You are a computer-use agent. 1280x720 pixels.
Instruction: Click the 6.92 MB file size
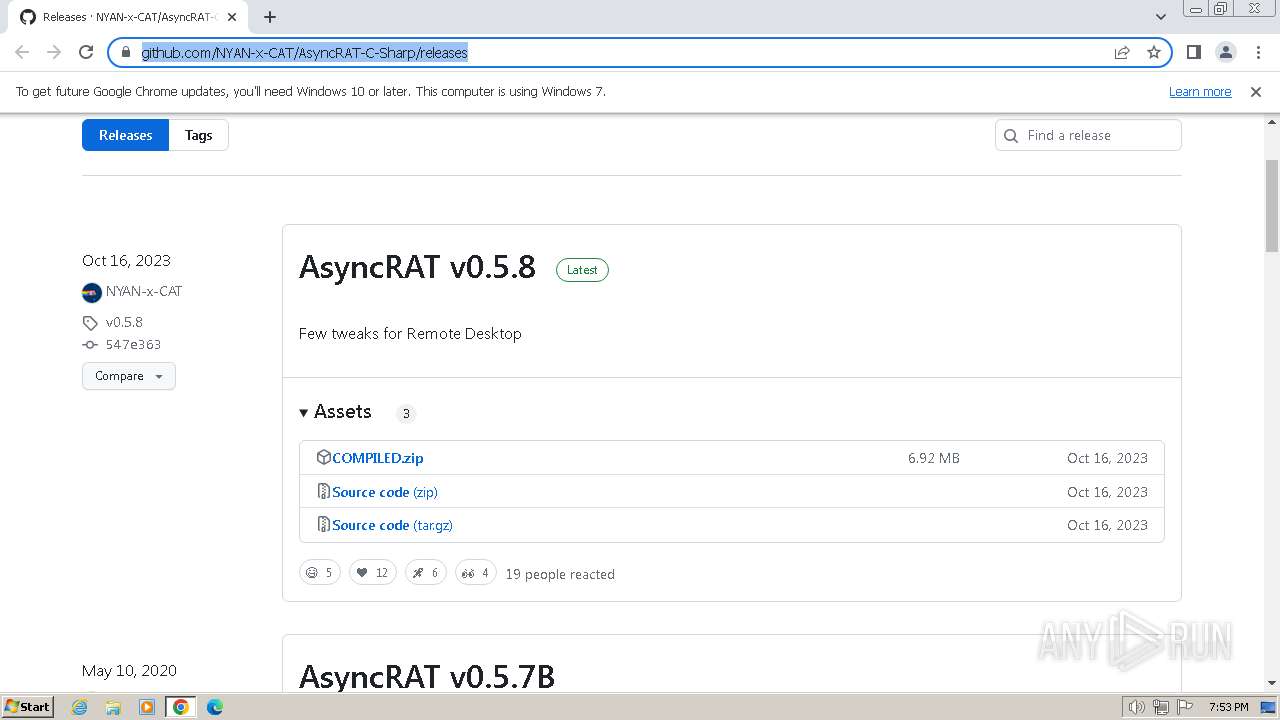click(934, 458)
